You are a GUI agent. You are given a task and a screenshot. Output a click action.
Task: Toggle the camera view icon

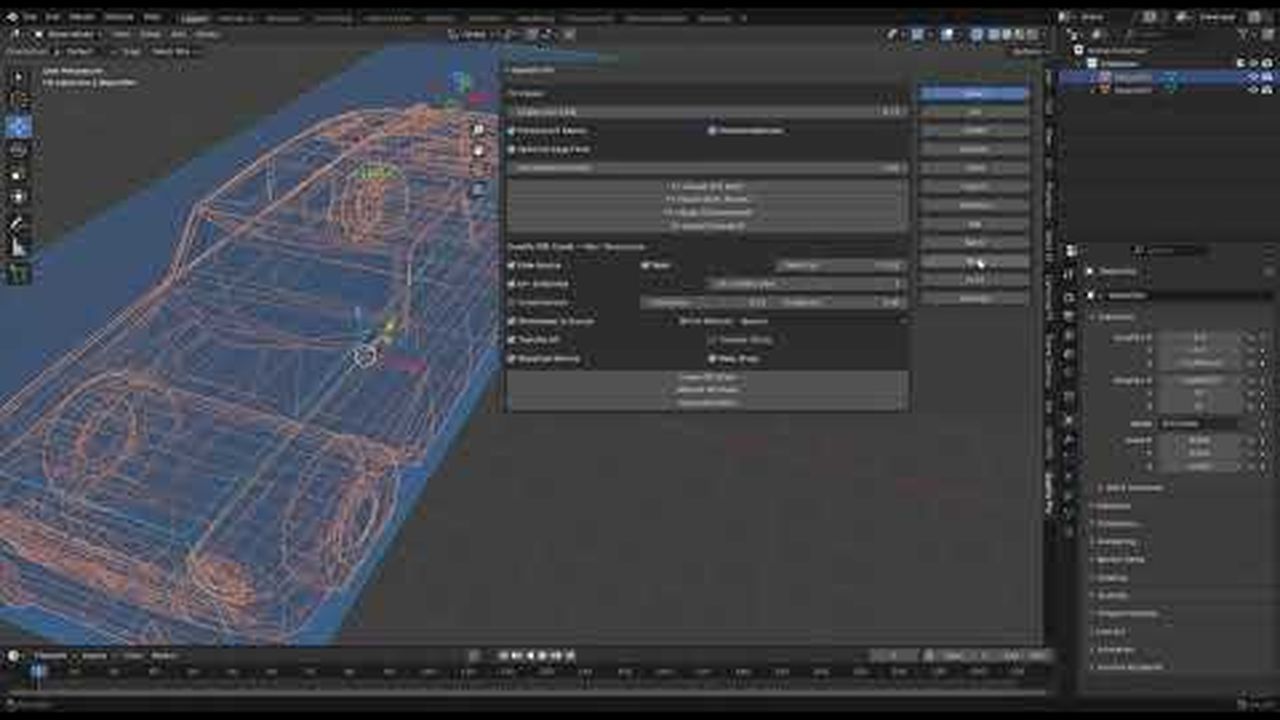click(479, 170)
